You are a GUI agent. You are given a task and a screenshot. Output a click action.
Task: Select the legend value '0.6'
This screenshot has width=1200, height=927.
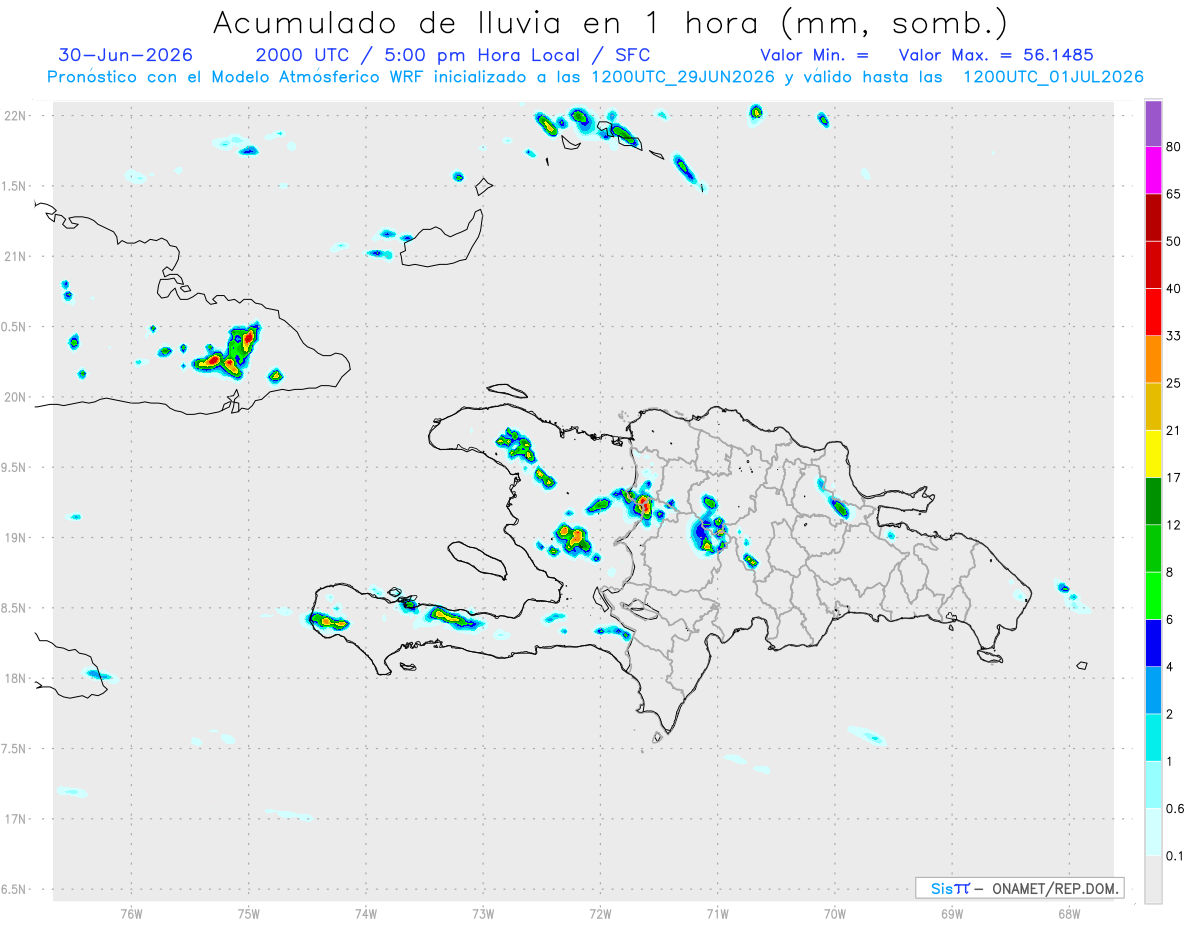(1175, 808)
